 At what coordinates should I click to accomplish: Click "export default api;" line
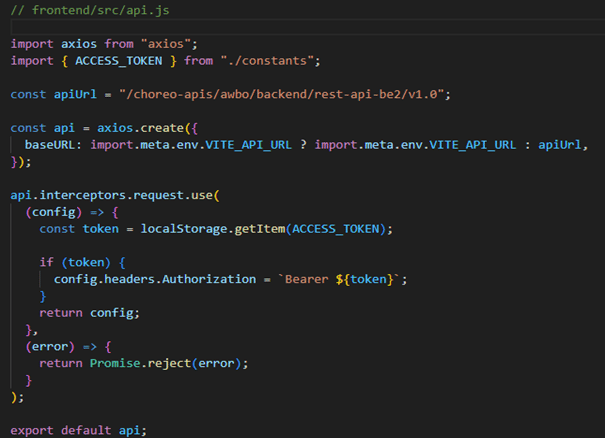[79, 430]
